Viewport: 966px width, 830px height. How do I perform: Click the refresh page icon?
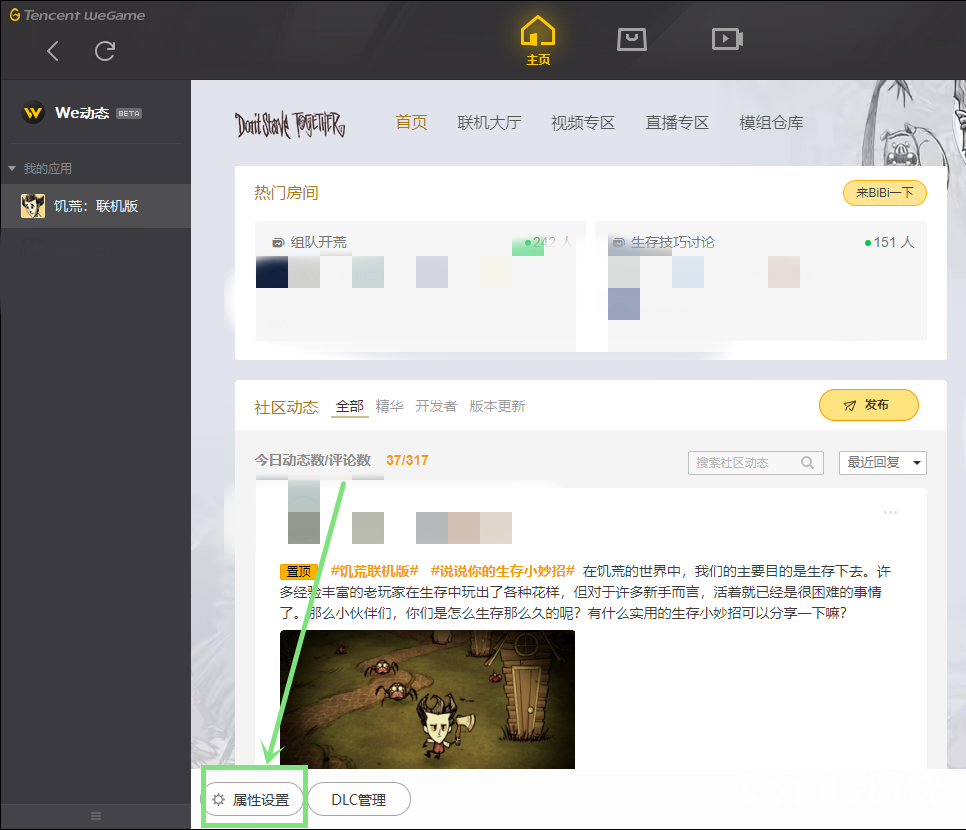click(107, 50)
